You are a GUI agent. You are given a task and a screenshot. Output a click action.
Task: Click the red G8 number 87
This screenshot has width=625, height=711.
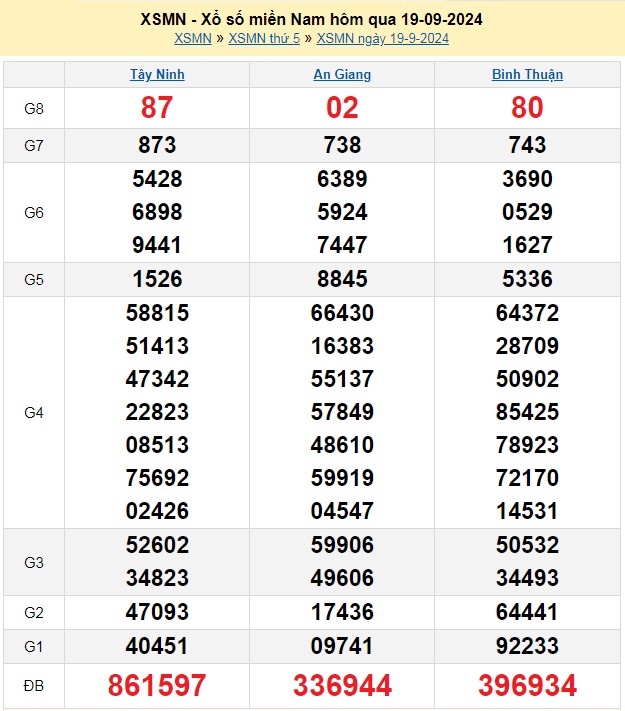click(x=157, y=108)
